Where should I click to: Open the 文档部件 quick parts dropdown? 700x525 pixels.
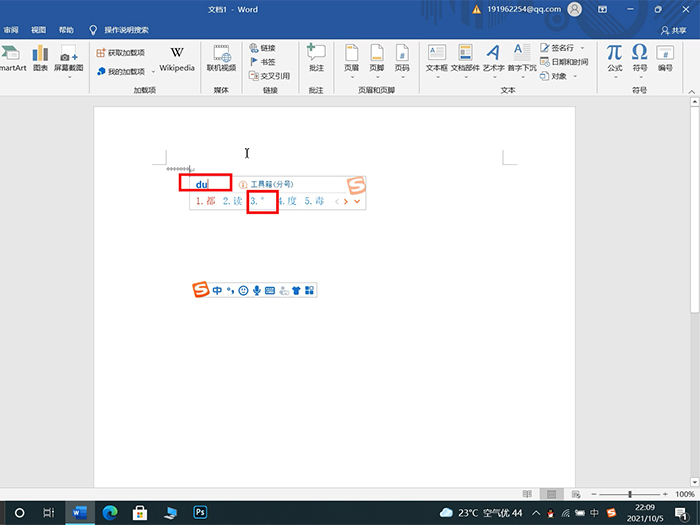pyautogui.click(x=465, y=77)
